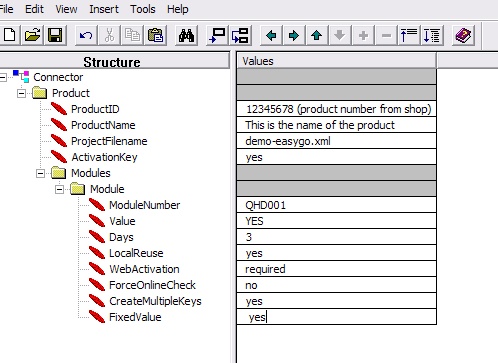Select the ActivationKey tree item
Image resolution: width=498 pixels, height=363 pixels.
[x=104, y=157]
